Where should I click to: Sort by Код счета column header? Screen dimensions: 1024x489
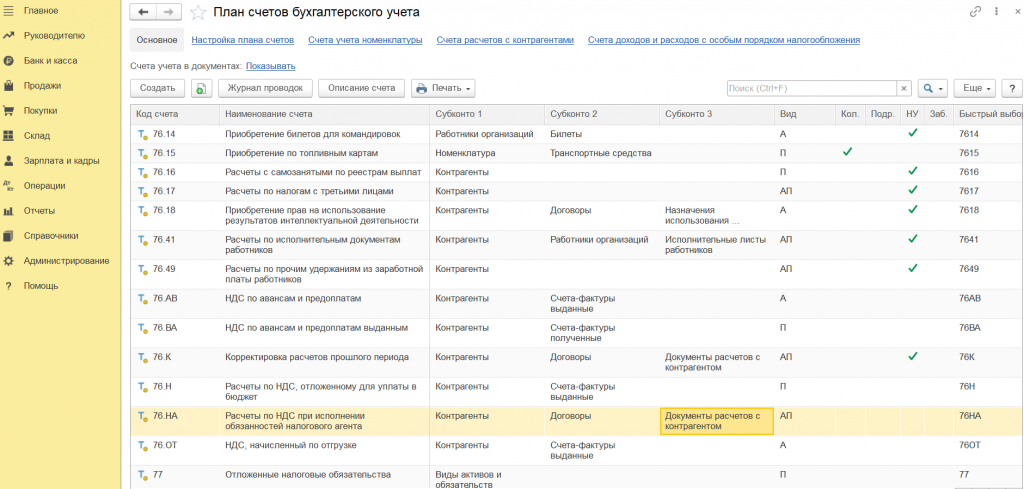(175, 114)
